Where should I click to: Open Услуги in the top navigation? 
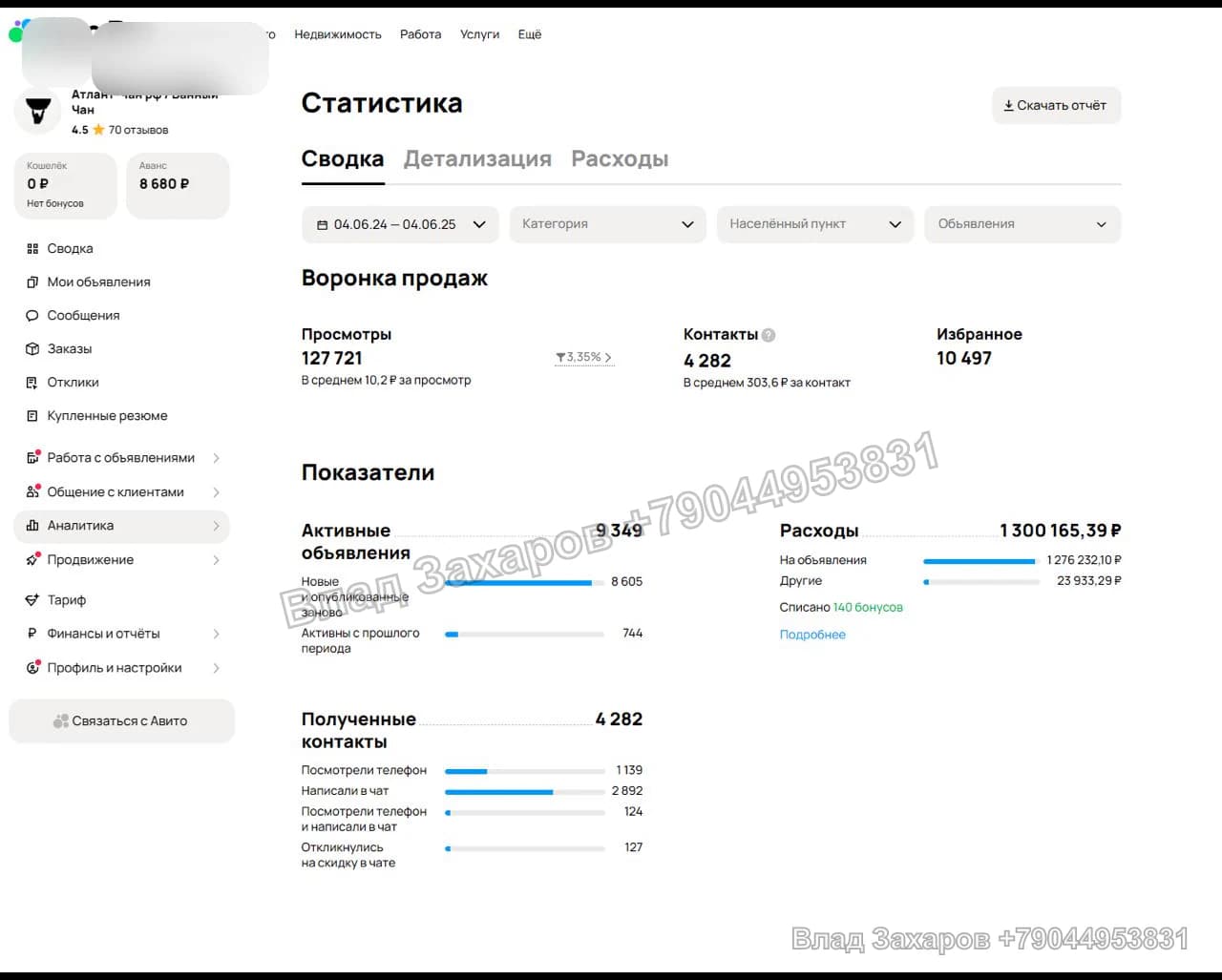[480, 34]
